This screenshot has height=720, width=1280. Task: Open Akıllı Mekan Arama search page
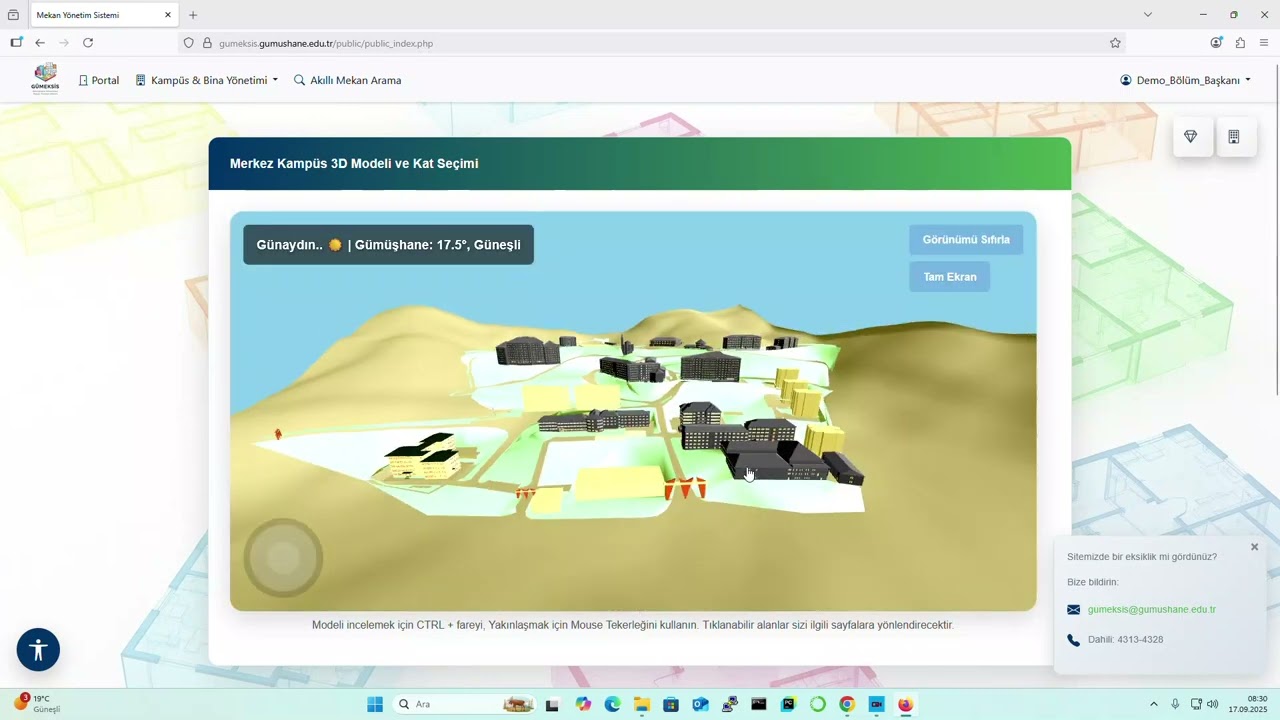(348, 80)
